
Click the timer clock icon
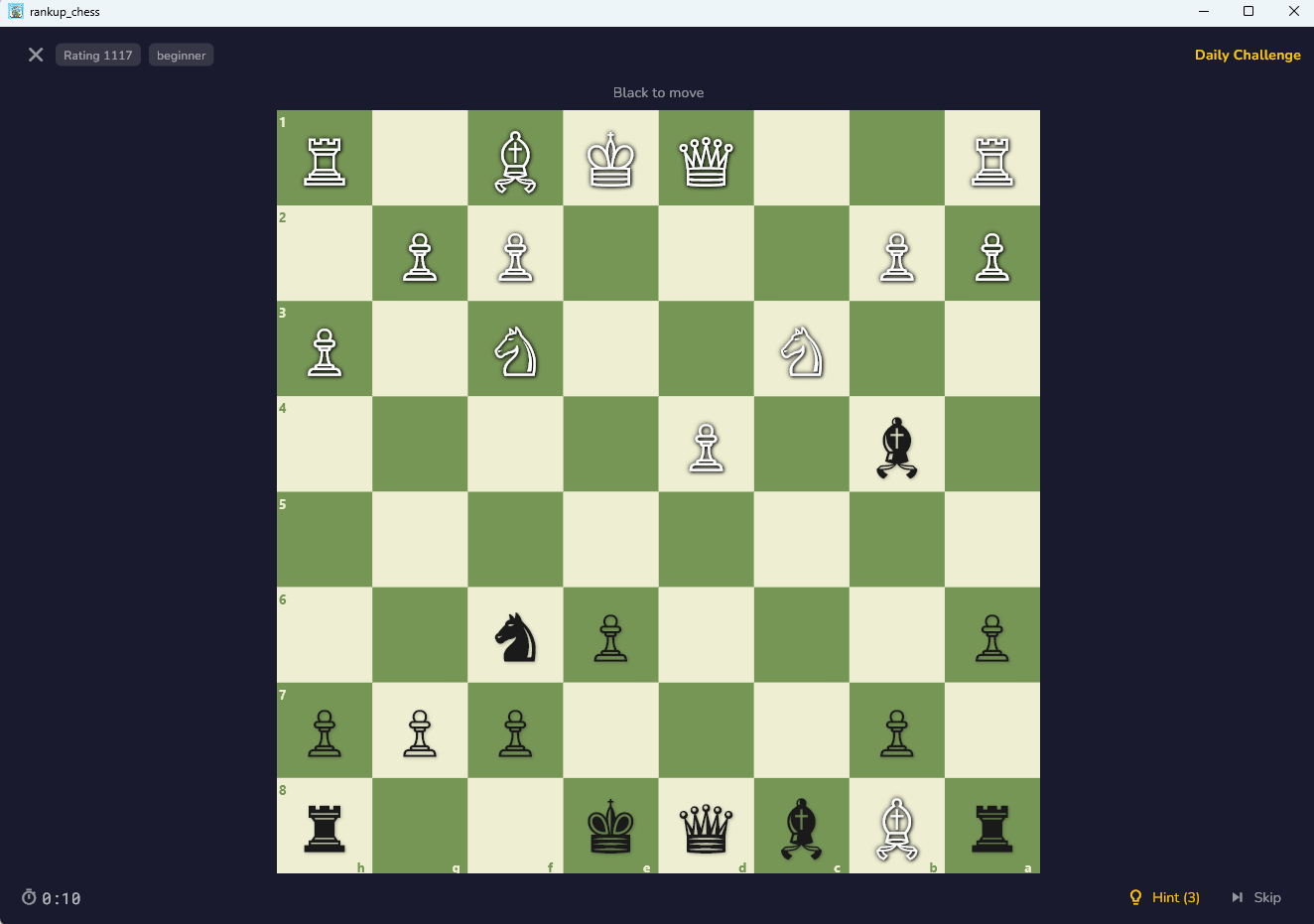click(29, 898)
